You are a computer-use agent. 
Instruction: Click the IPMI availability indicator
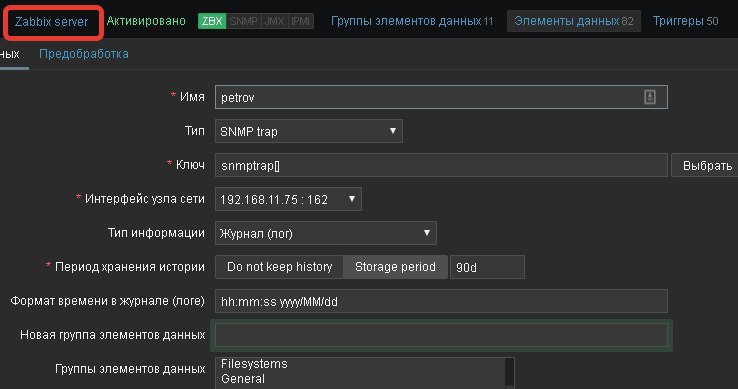(x=300, y=21)
